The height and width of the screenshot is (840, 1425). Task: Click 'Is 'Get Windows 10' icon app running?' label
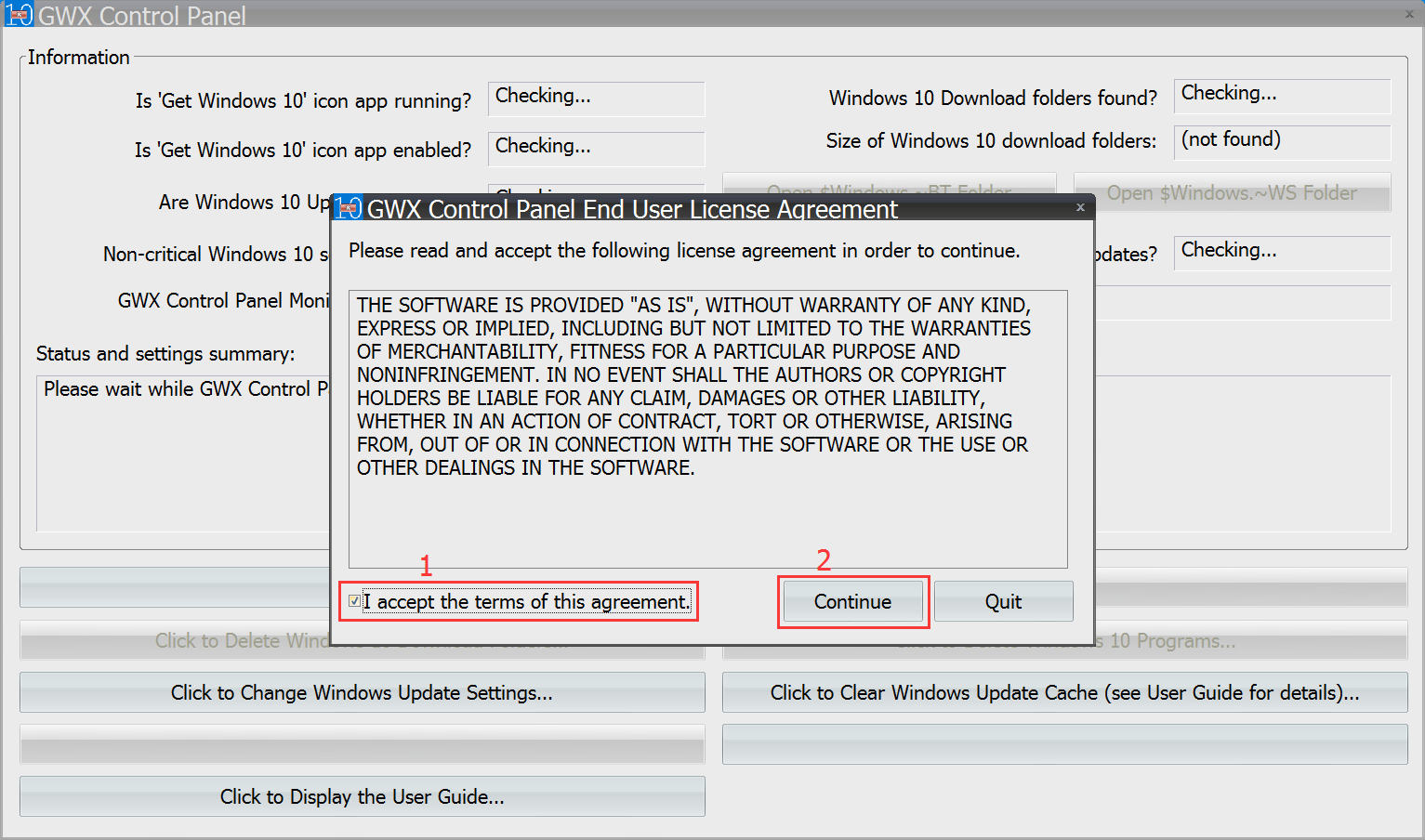pos(303,101)
